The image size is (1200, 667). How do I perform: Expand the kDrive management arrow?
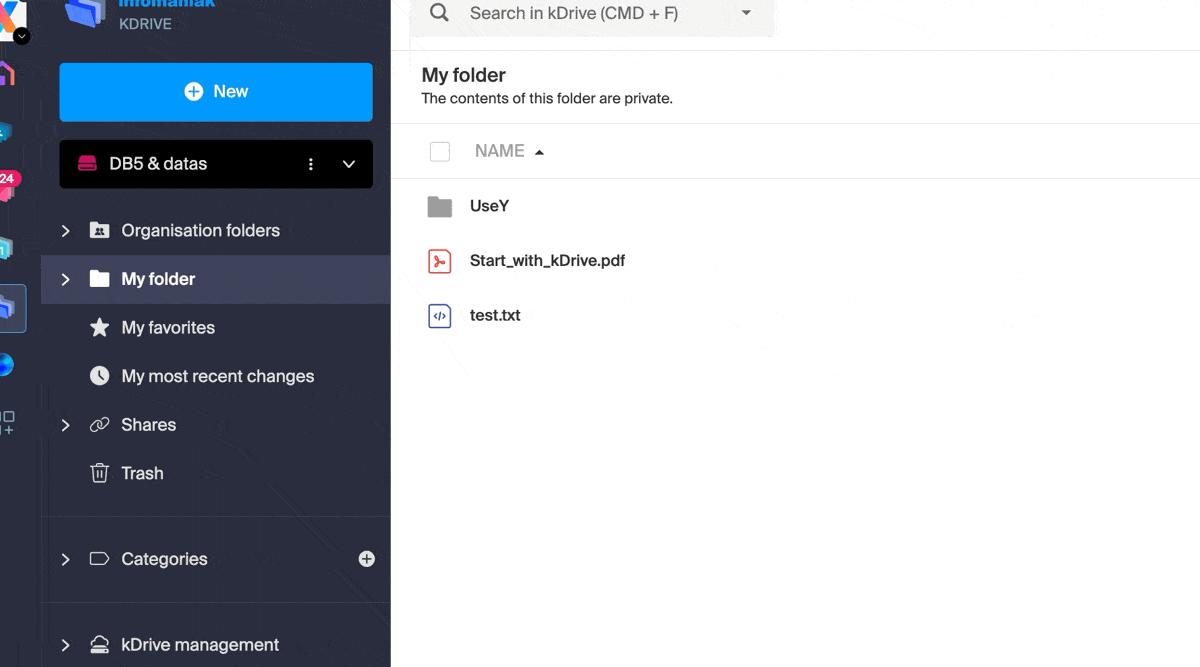point(66,645)
